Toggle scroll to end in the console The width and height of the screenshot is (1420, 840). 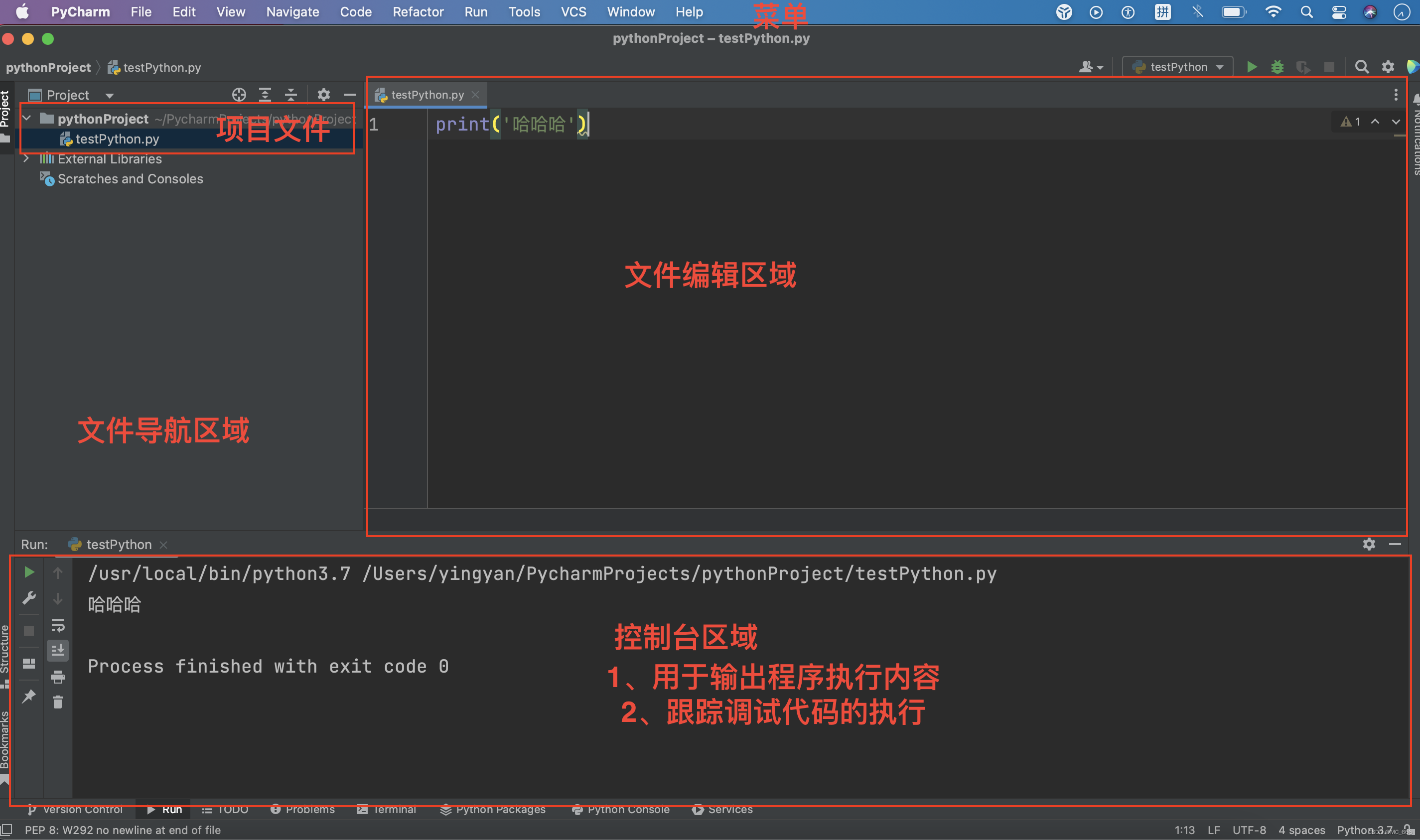(x=57, y=650)
